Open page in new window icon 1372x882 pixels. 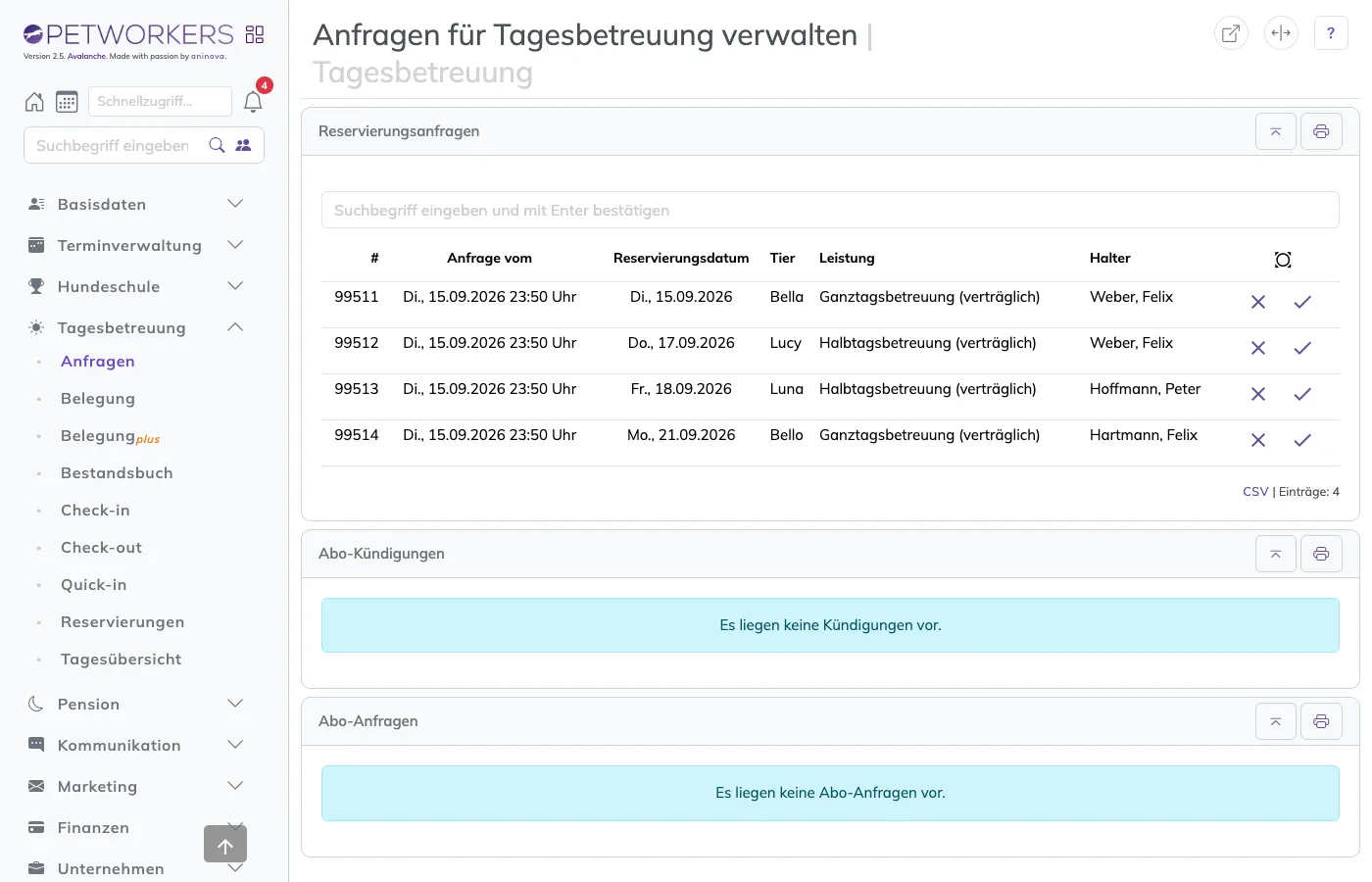click(x=1231, y=33)
